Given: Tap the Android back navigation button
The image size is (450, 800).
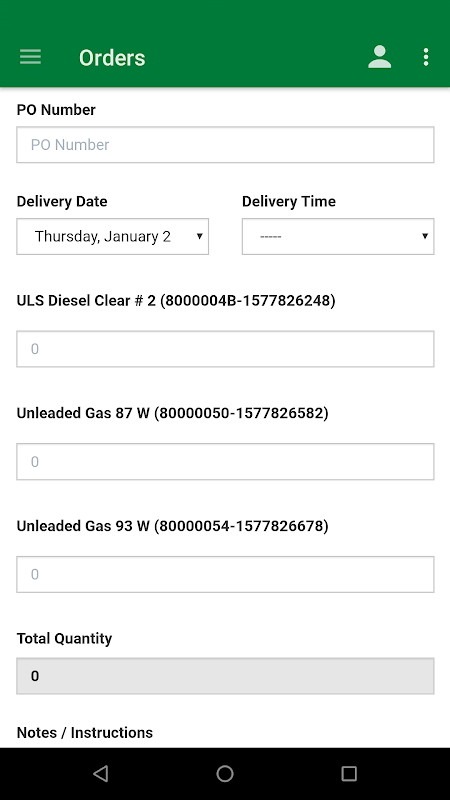Looking at the screenshot, I should pyautogui.click(x=101, y=773).
